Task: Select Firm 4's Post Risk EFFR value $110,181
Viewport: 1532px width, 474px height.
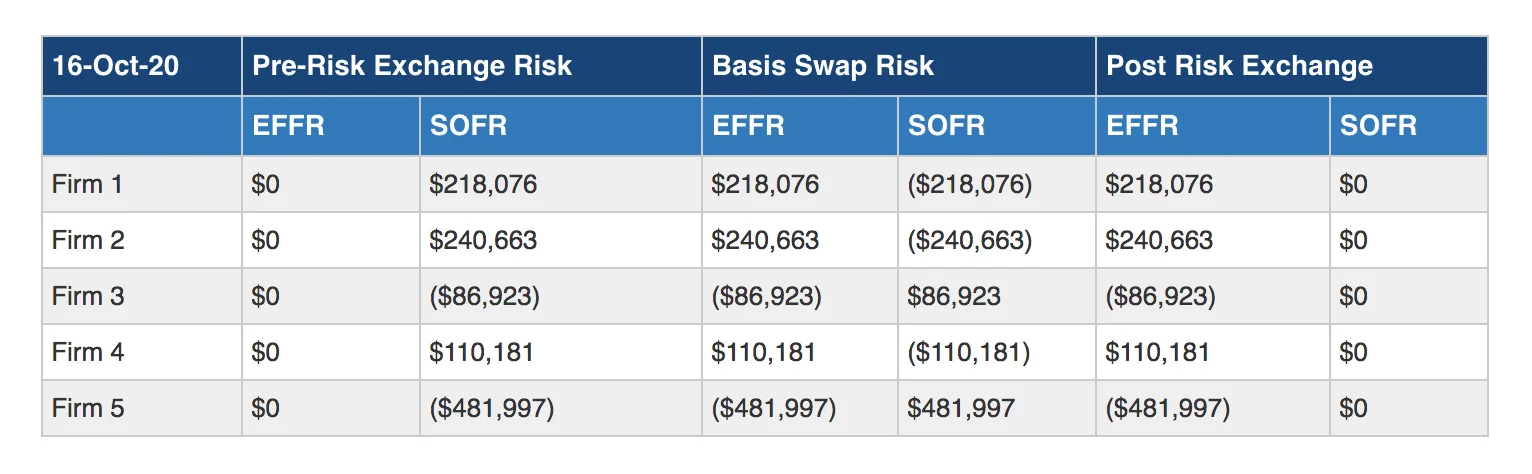Action: (1158, 353)
